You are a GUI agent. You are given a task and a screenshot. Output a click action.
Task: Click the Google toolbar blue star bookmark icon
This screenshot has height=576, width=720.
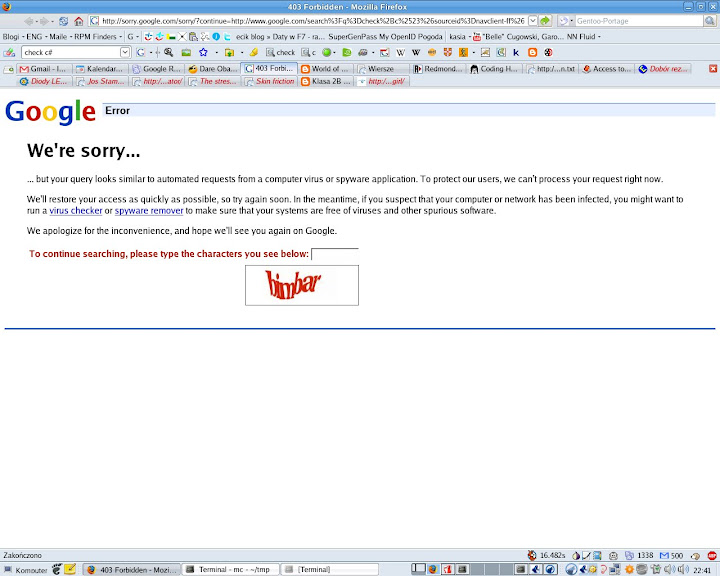tap(203, 52)
